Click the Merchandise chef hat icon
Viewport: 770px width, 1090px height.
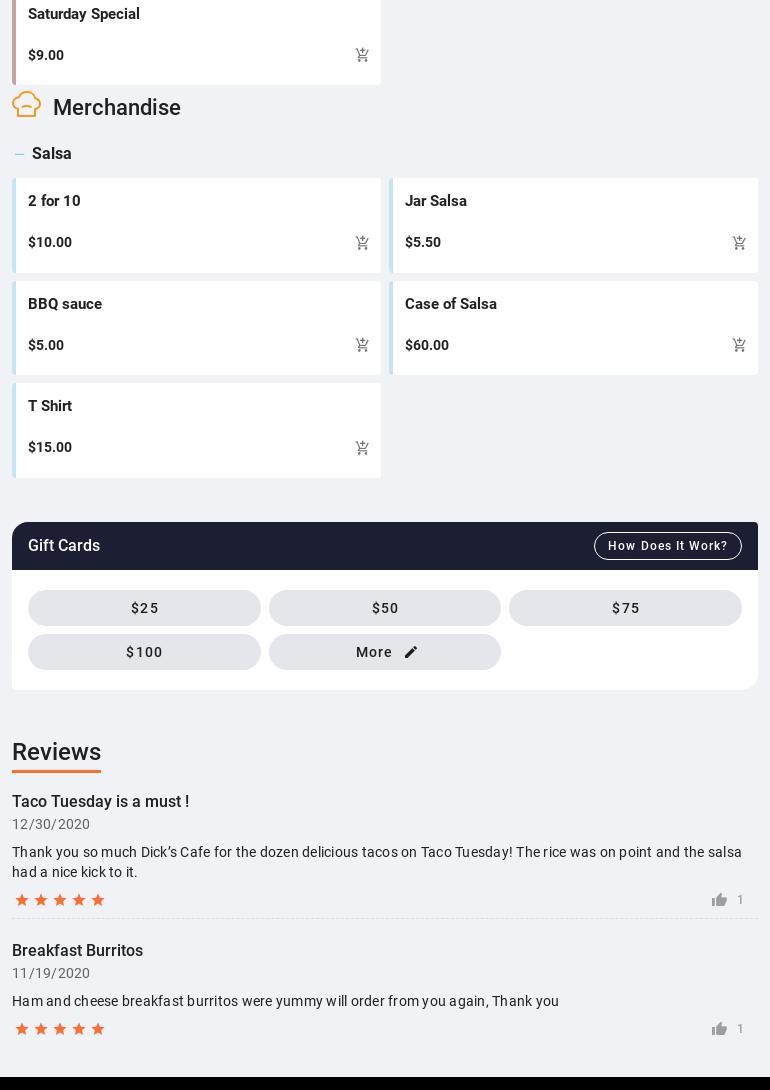tap(27, 105)
